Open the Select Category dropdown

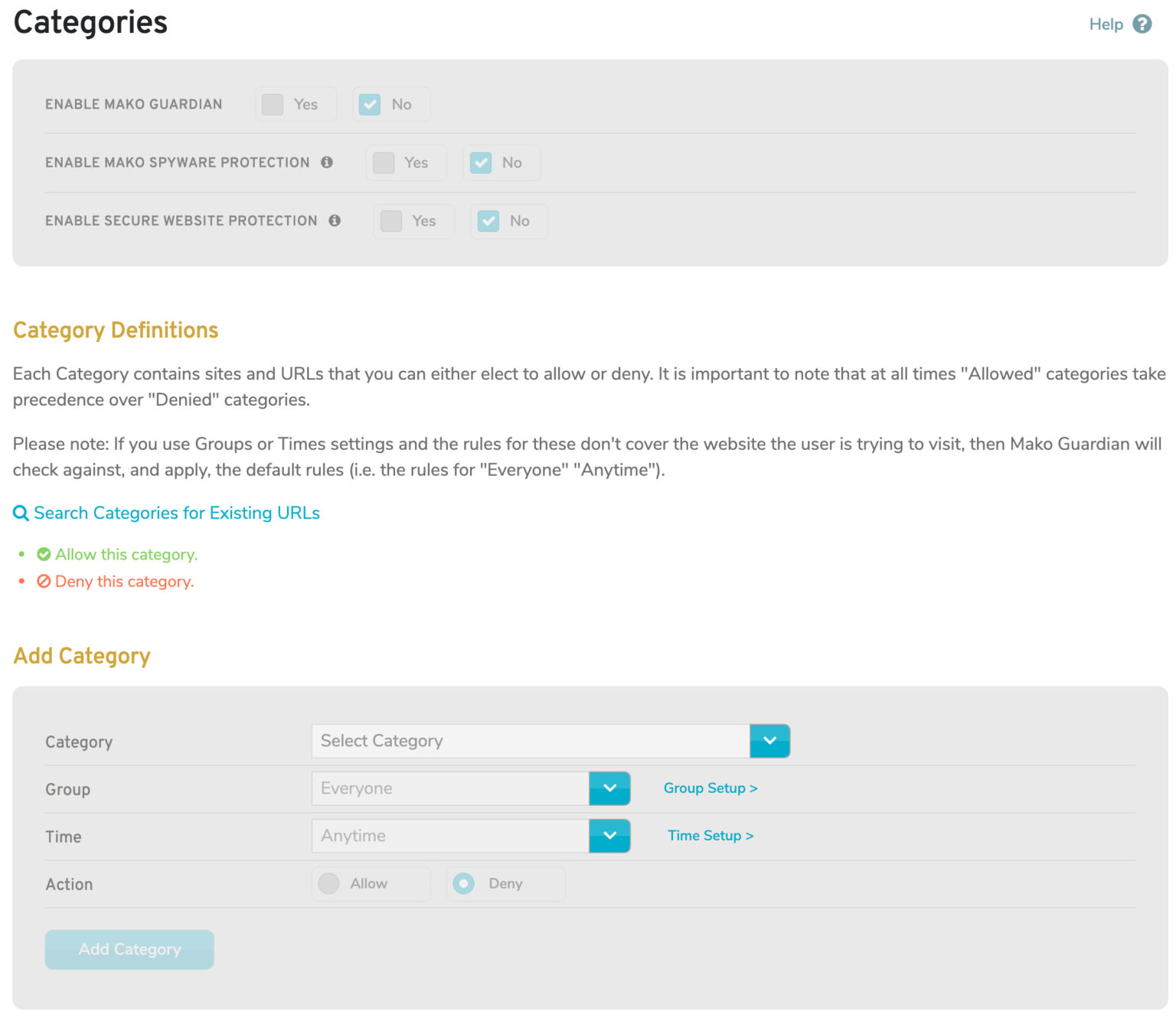(770, 741)
